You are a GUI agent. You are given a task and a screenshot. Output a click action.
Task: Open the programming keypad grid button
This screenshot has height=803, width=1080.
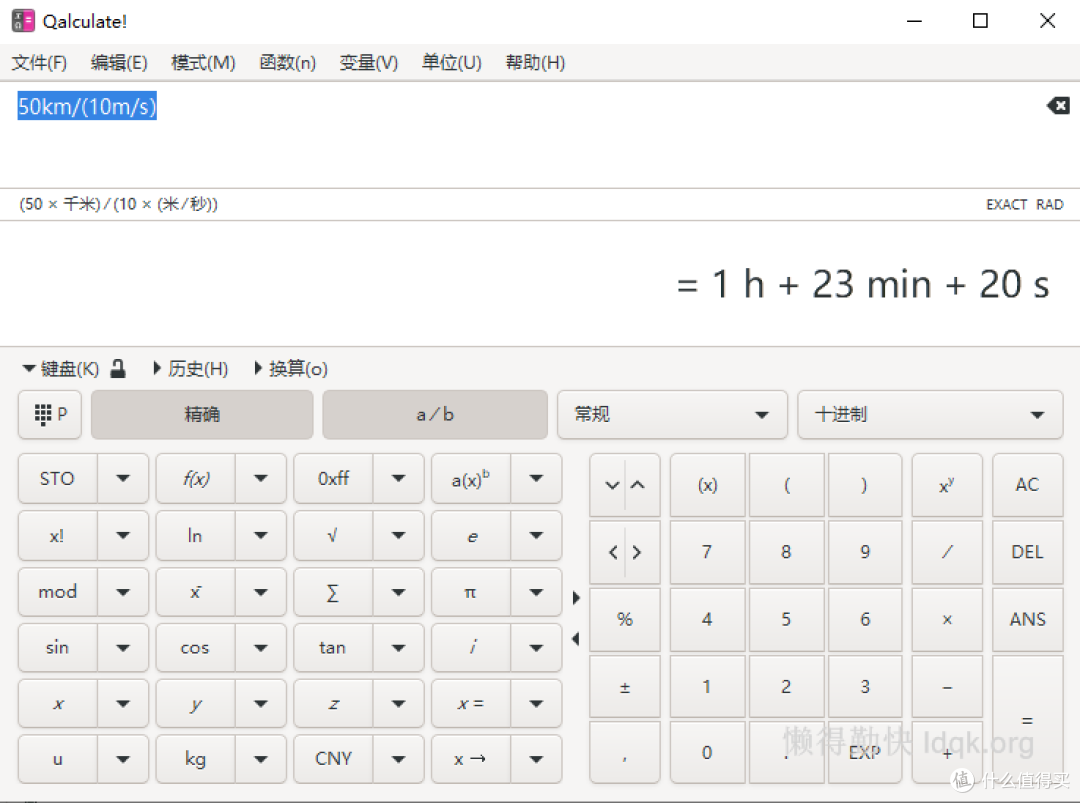[50, 415]
